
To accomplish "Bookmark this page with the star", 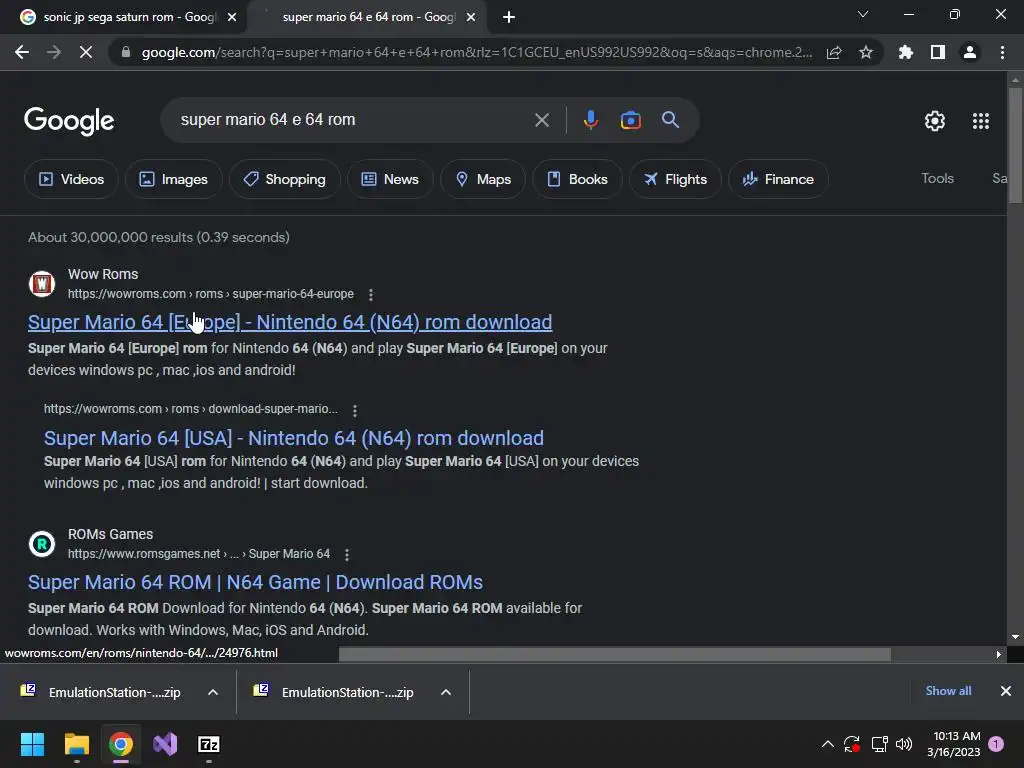I will pyautogui.click(x=866, y=52).
